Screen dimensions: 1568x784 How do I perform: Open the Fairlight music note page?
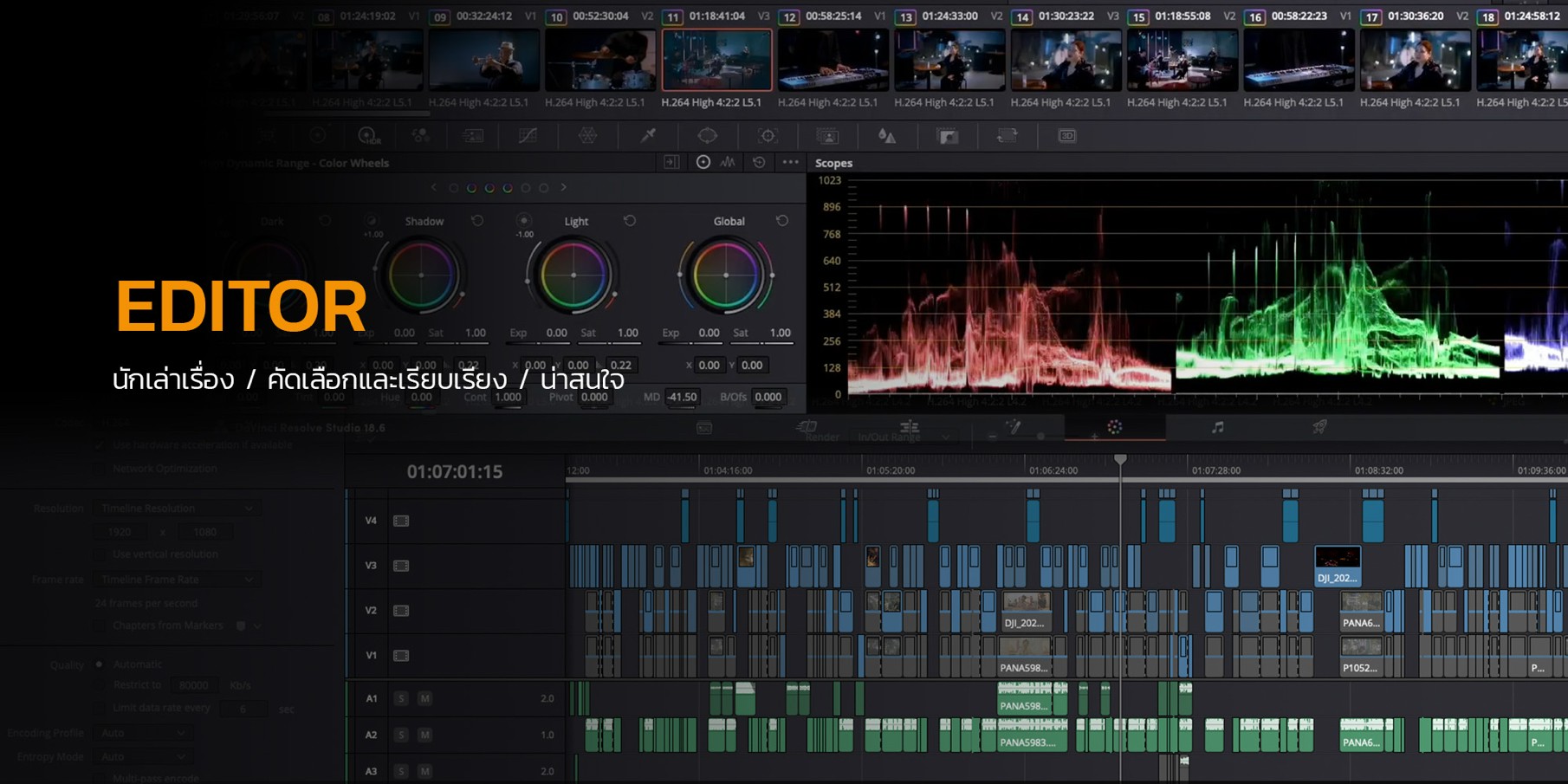pyautogui.click(x=1217, y=427)
